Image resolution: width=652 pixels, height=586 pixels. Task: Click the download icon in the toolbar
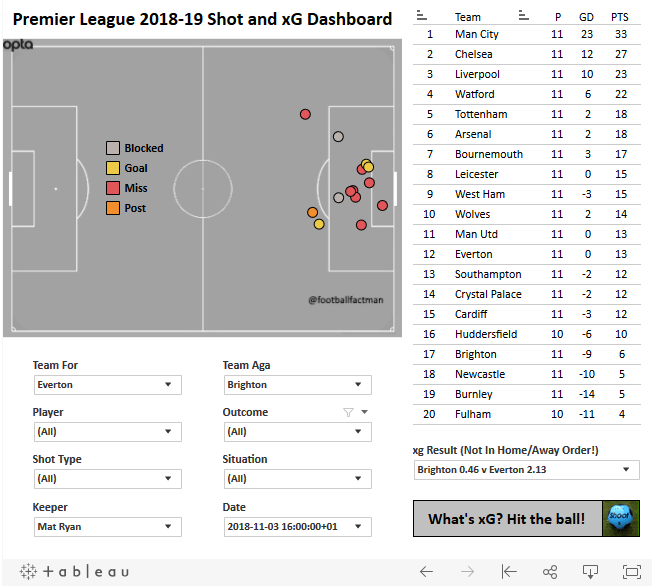[590, 571]
